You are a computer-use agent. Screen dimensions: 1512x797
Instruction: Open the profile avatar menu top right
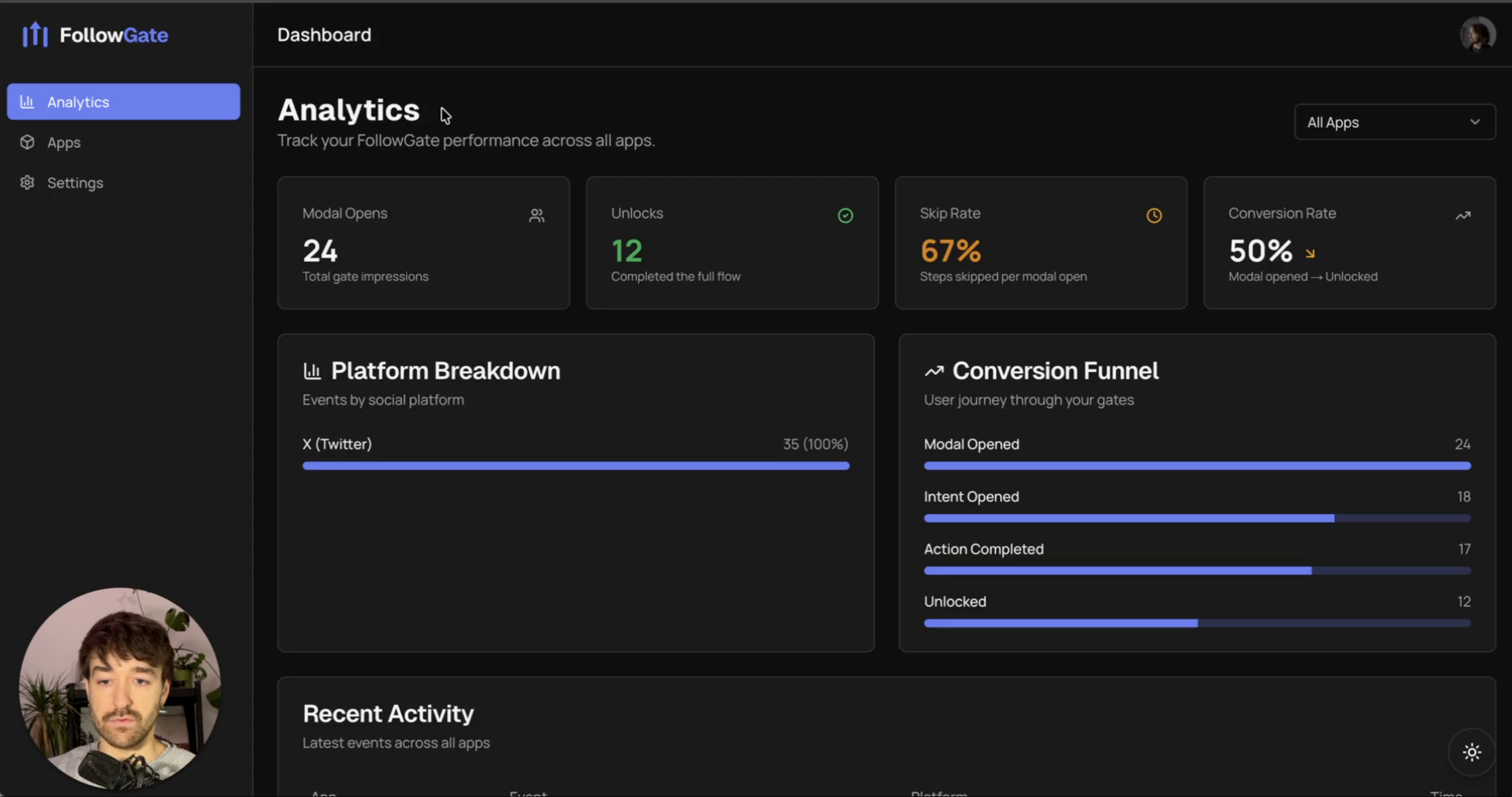click(1477, 34)
